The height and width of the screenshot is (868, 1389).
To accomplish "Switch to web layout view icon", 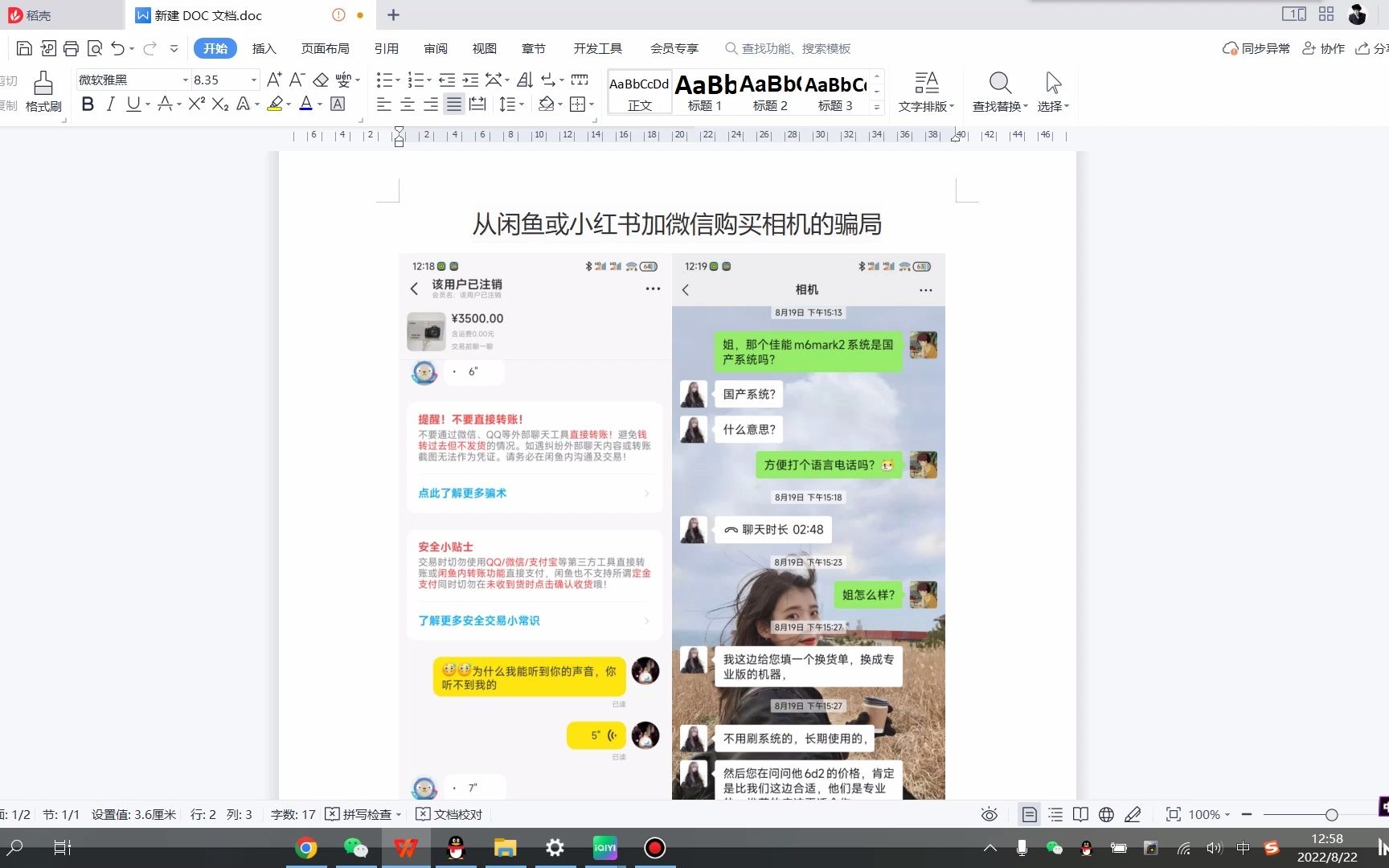I will tap(1106, 815).
